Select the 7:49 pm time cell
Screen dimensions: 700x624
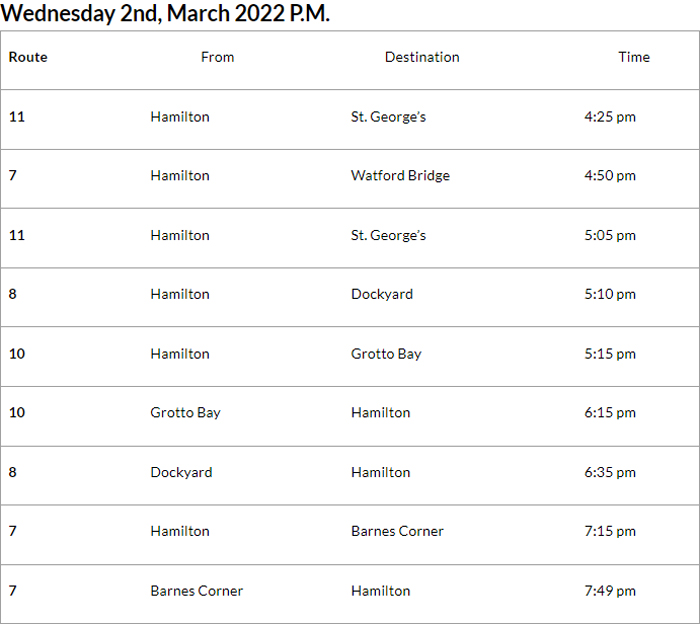(x=610, y=591)
